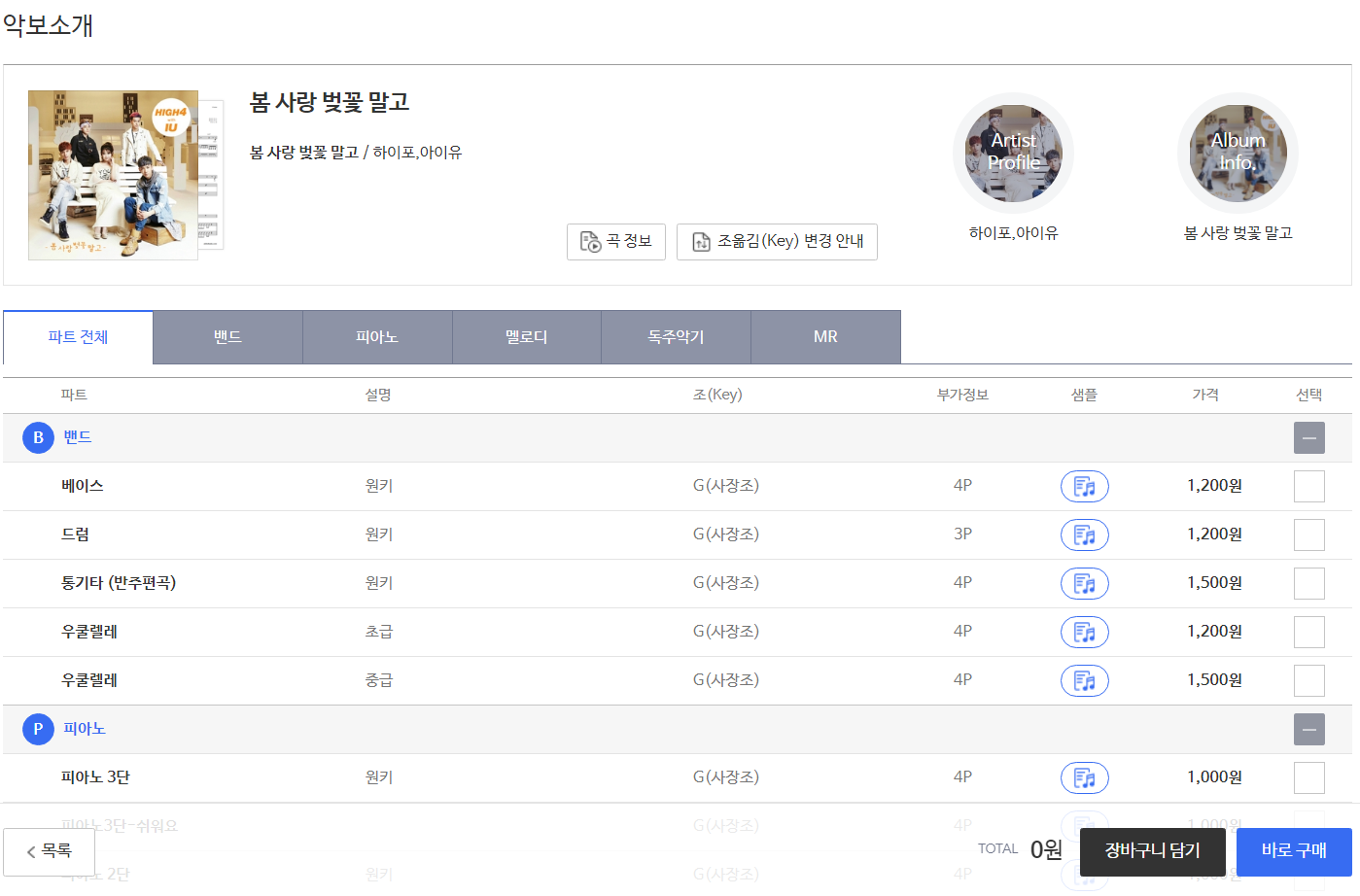Open the 드럼 sample preview
This screenshot has height=896, width=1360.
tap(1084, 534)
